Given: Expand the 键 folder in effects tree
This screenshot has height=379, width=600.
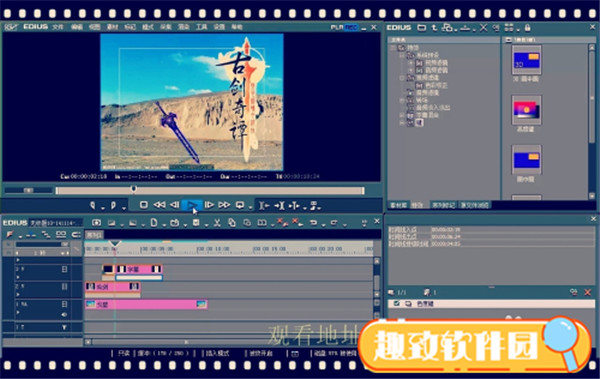Looking at the screenshot, I should [x=402, y=123].
